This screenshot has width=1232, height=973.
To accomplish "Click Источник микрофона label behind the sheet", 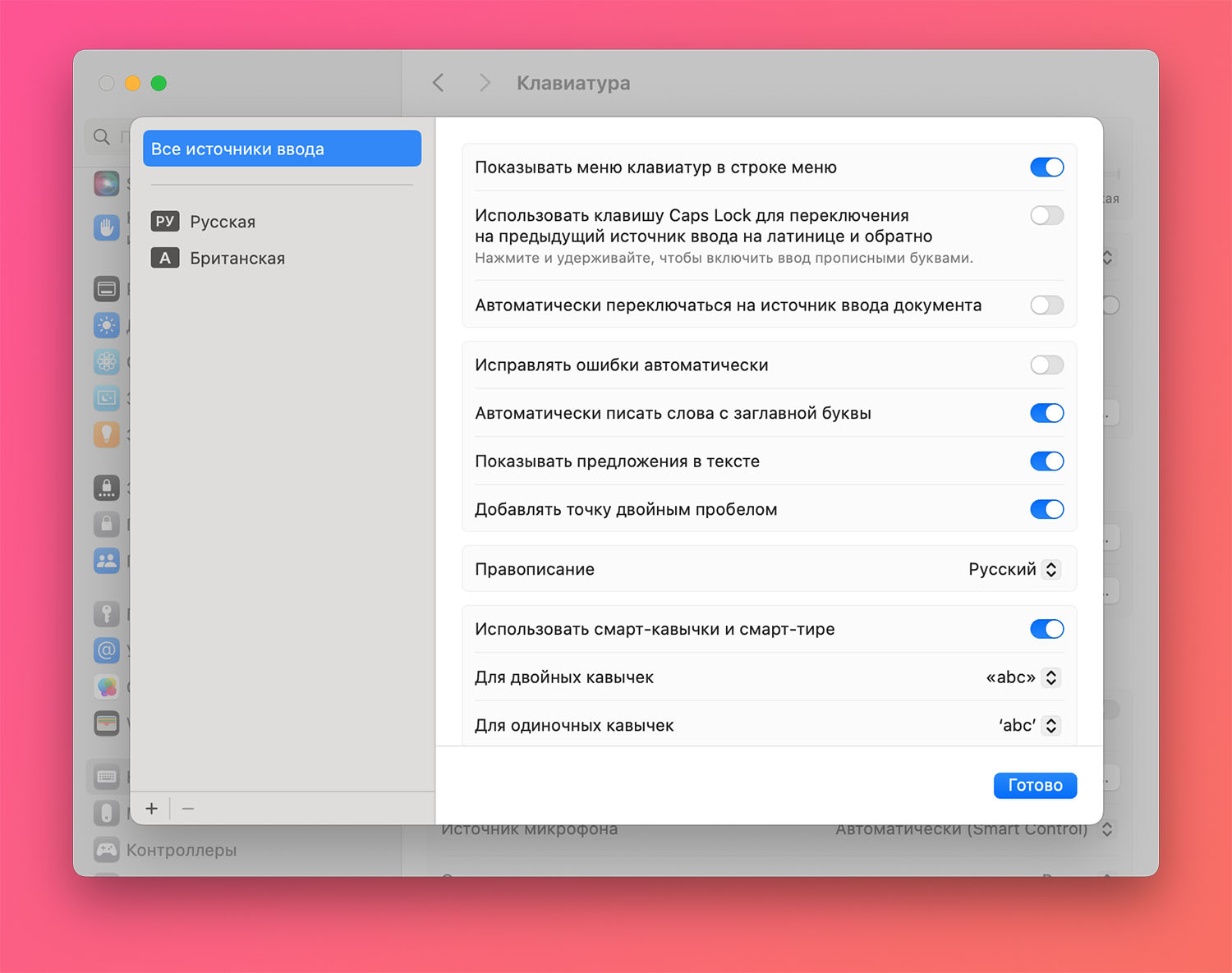I will tap(530, 830).
